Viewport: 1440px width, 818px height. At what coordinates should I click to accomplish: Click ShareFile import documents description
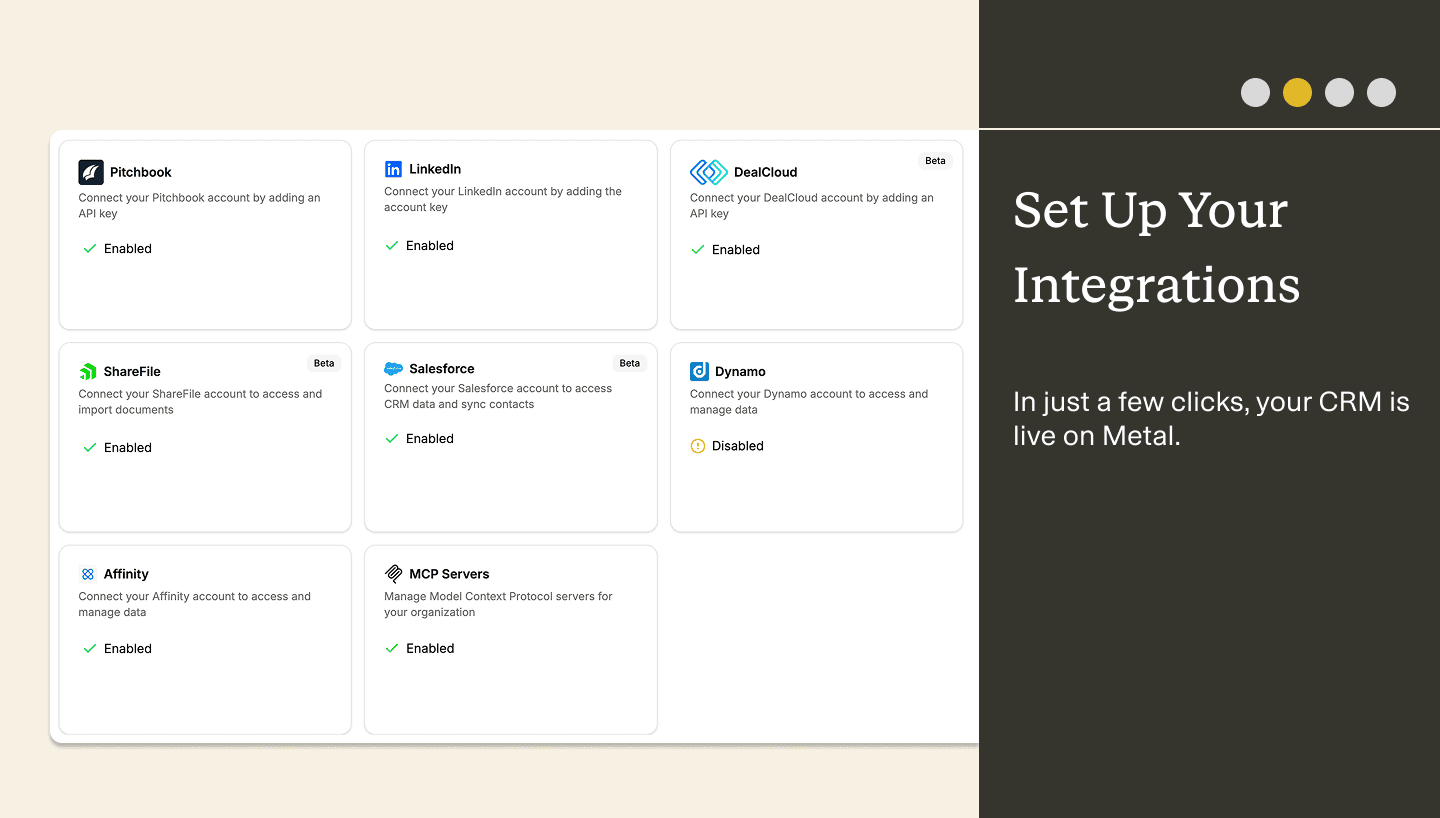point(201,402)
